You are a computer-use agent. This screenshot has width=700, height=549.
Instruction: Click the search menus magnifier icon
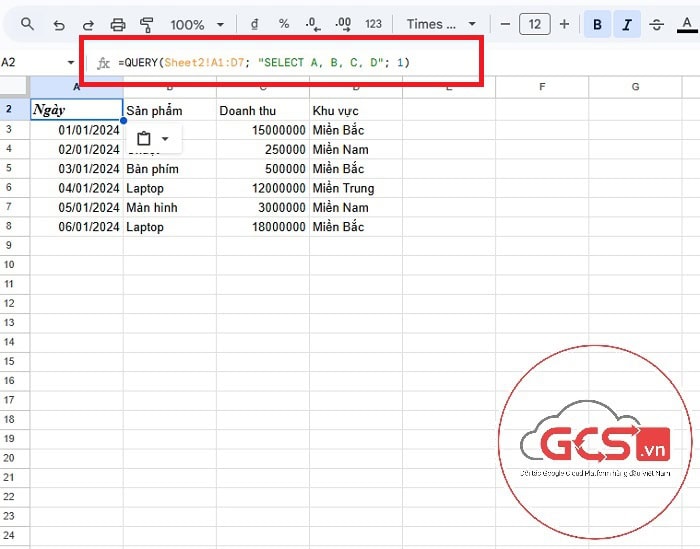tap(27, 24)
